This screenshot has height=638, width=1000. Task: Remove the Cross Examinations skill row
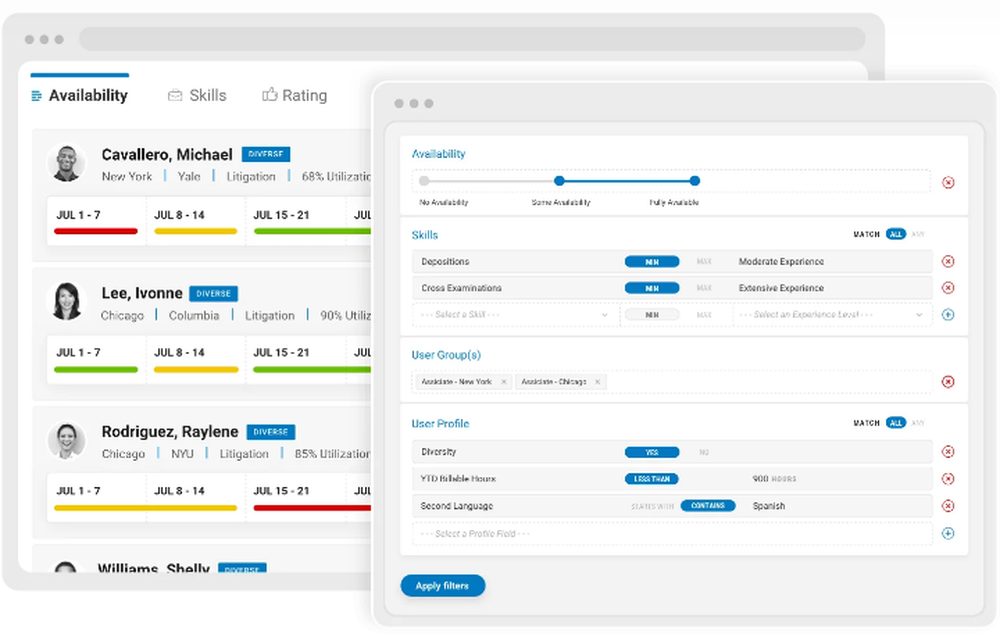tap(948, 288)
